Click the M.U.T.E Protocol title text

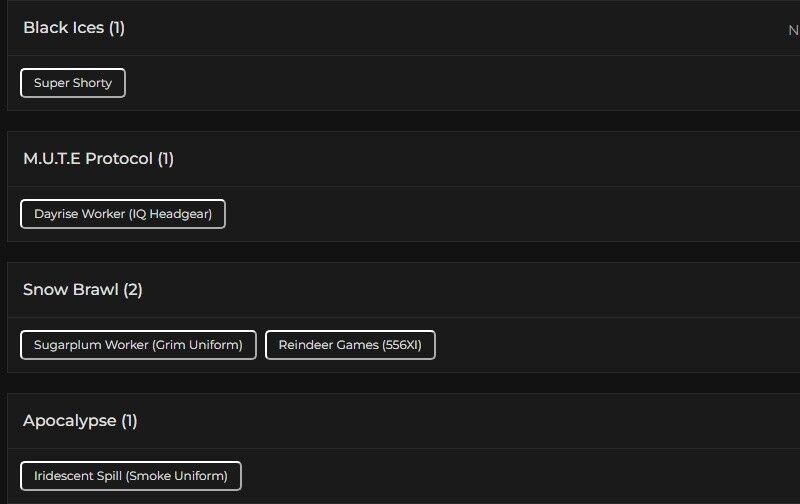[x=88, y=159]
